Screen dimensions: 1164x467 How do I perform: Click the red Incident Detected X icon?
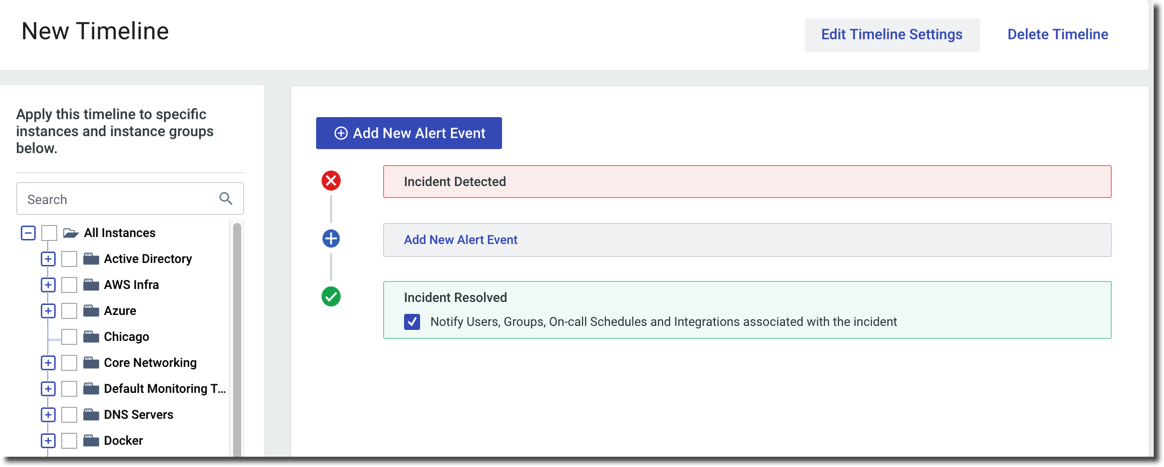(331, 181)
